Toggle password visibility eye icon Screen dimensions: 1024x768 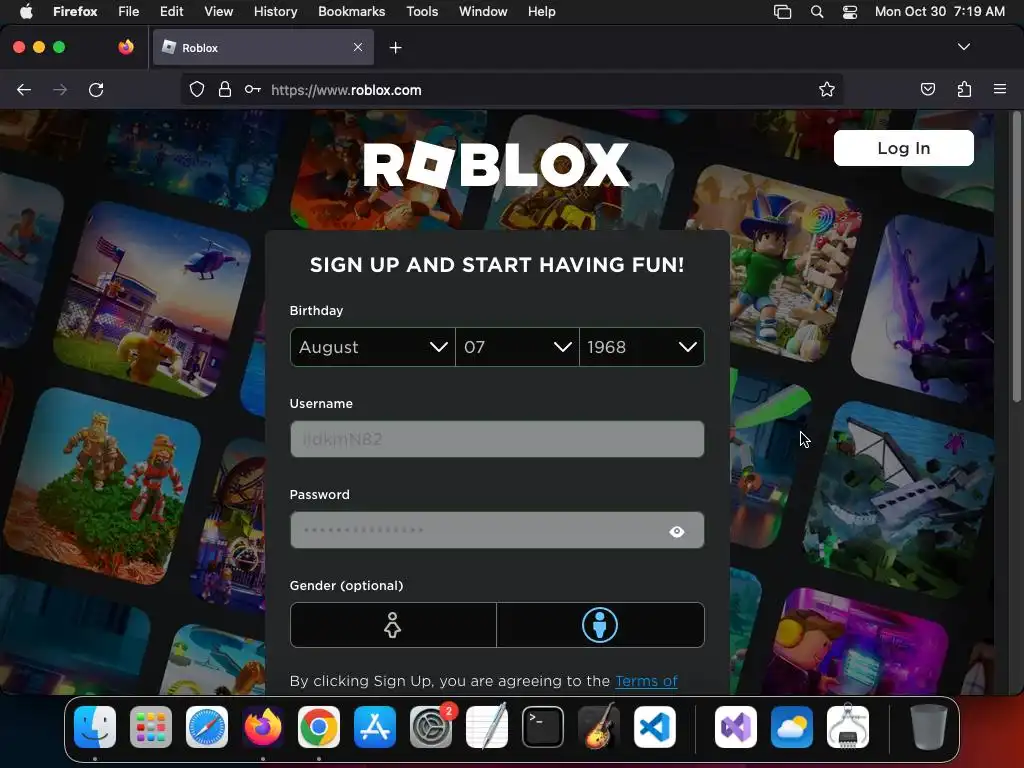click(x=677, y=532)
